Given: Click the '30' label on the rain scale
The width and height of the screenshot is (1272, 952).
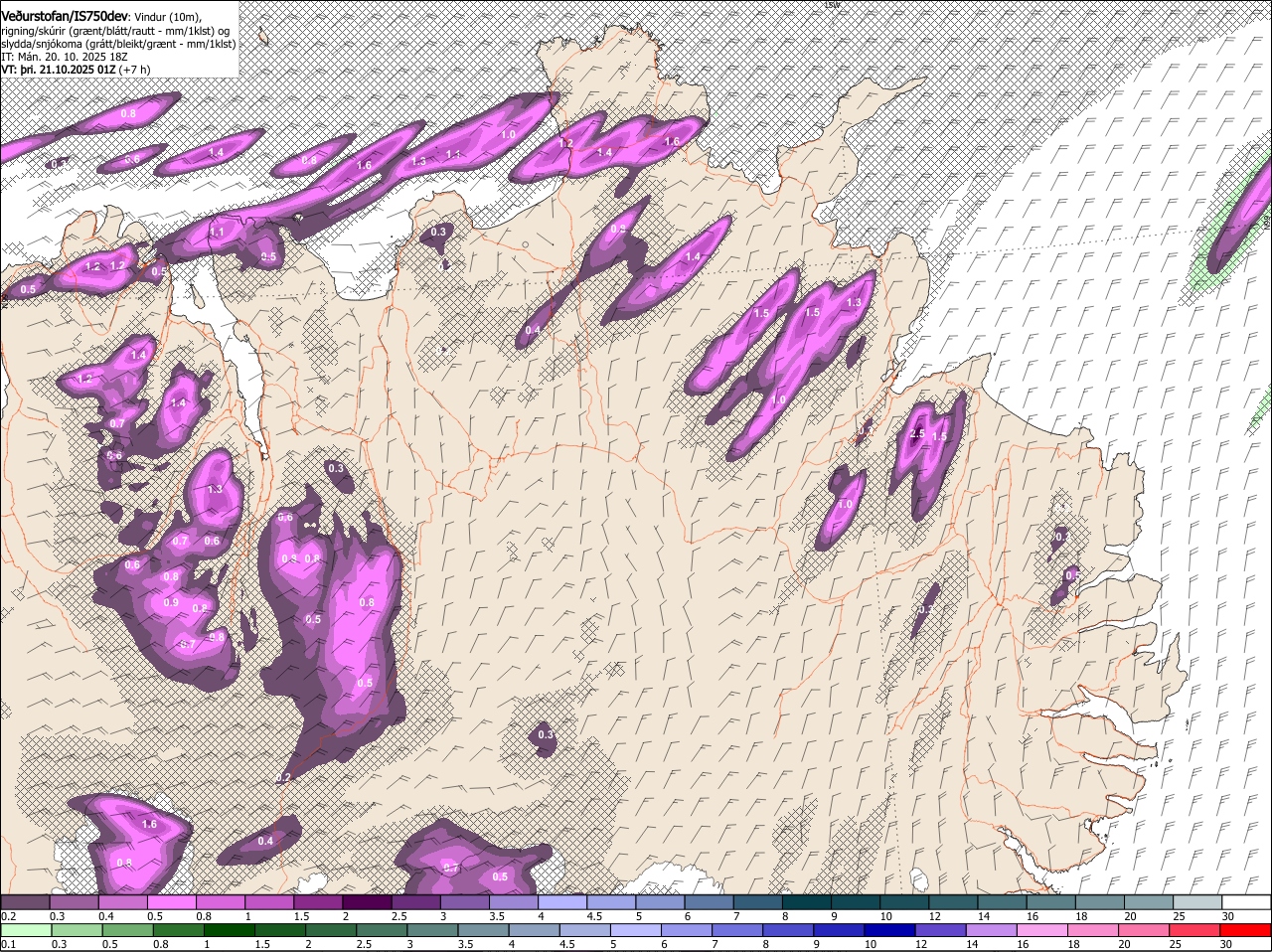Looking at the screenshot, I should (1225, 944).
